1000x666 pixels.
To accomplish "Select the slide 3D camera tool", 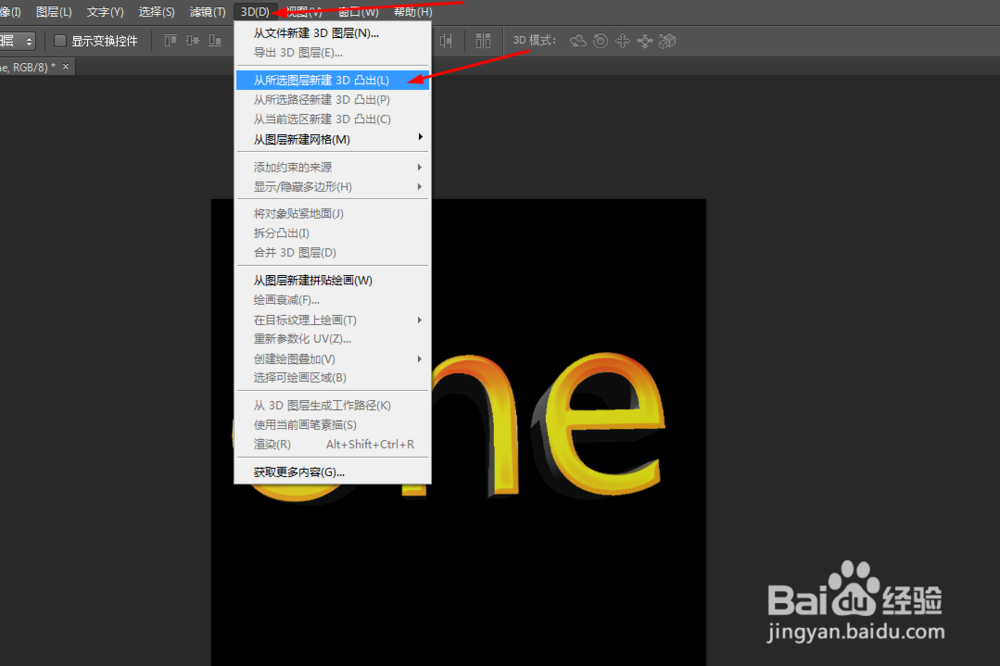I will point(645,41).
